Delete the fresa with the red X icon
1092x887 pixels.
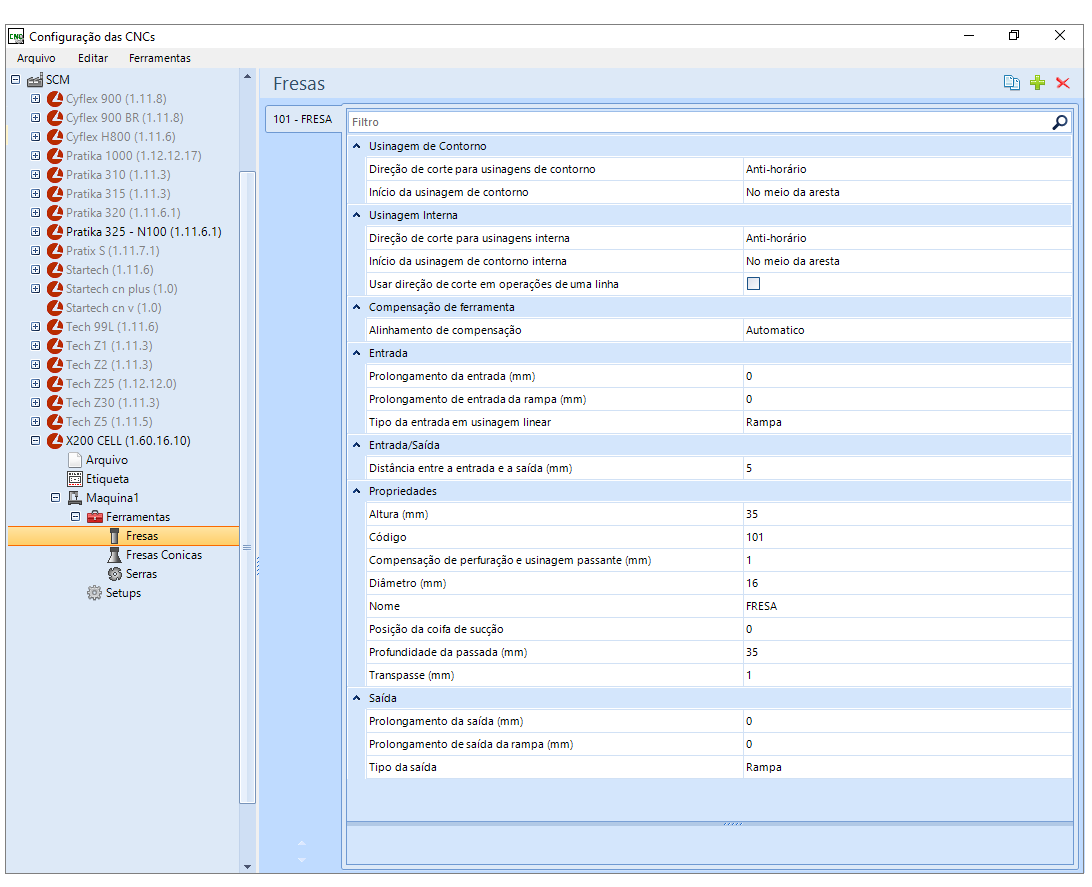(x=1062, y=83)
